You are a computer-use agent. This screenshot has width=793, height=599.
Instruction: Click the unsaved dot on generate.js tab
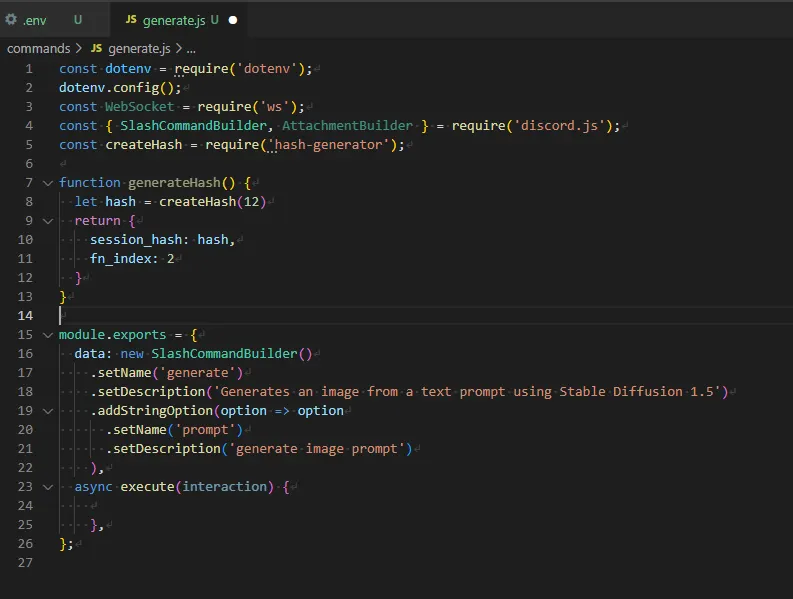[233, 20]
